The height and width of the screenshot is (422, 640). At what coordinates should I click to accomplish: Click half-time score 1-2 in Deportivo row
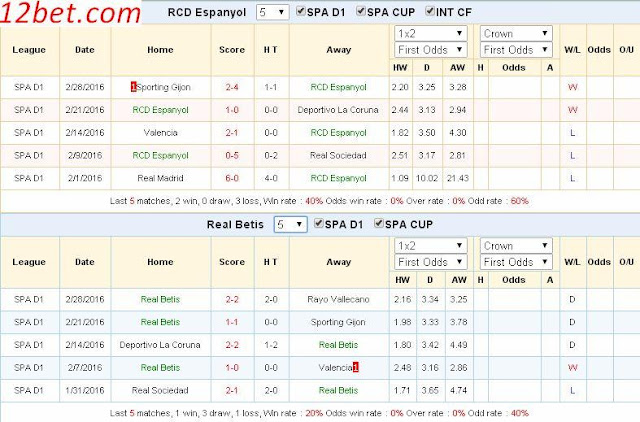tap(271, 345)
